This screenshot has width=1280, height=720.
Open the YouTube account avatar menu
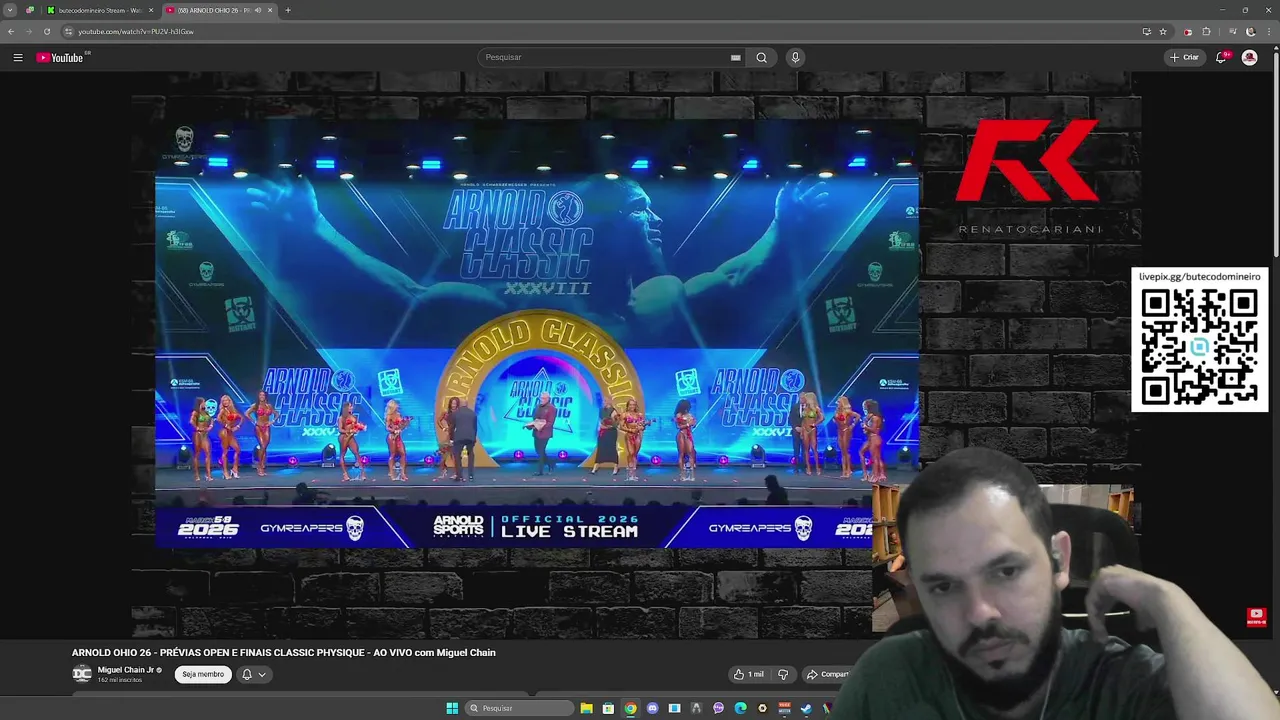pyautogui.click(x=1249, y=57)
